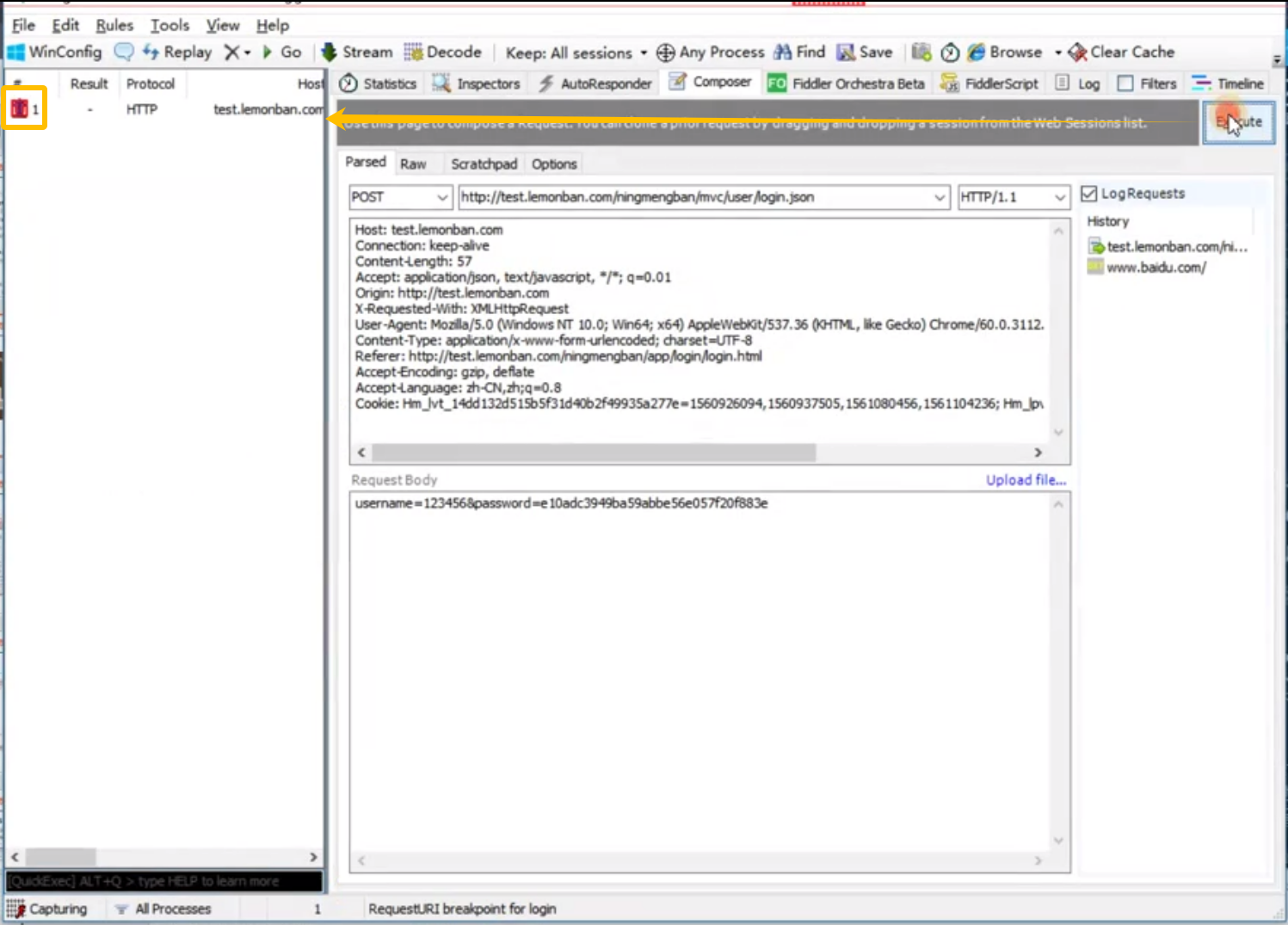
Task: Click the timer clock toolbar icon
Action: pos(950,52)
